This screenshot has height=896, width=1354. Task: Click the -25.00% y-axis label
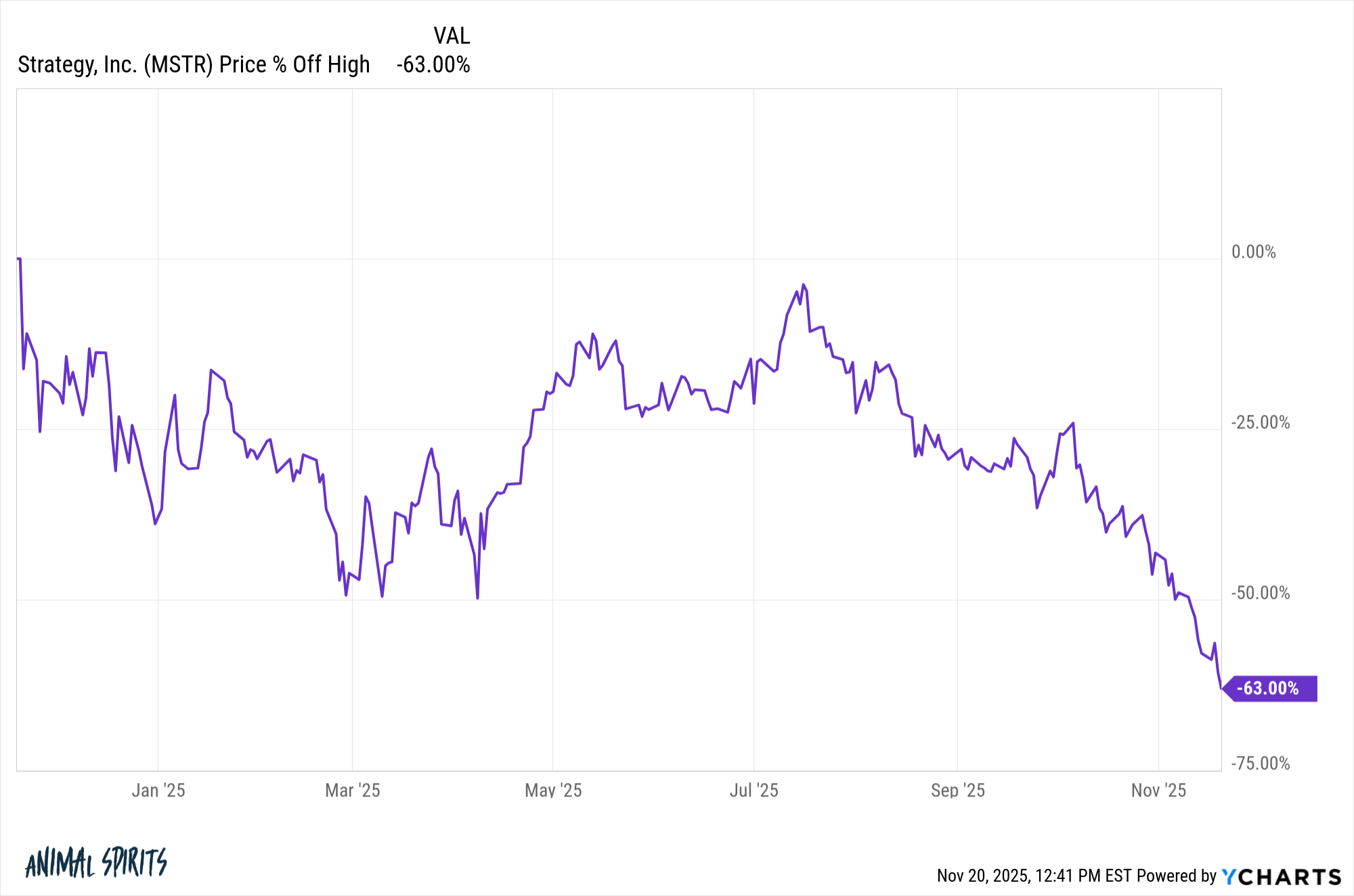1260,422
